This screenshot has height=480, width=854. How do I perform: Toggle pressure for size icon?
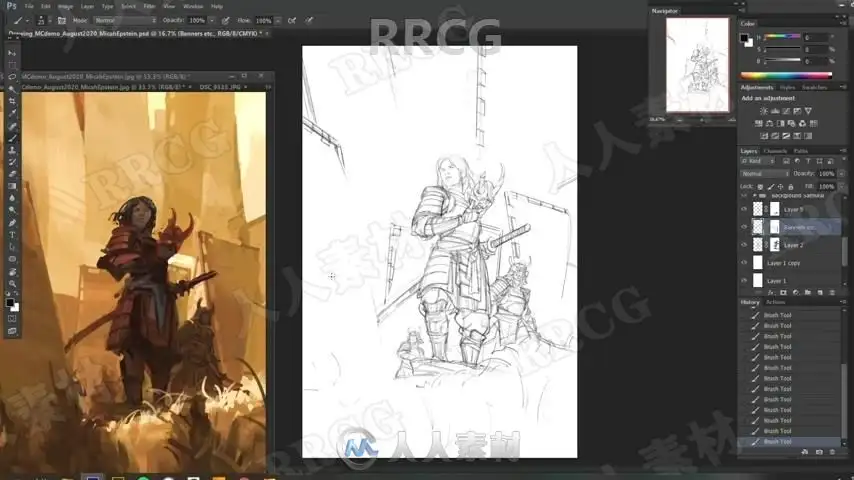(309, 21)
